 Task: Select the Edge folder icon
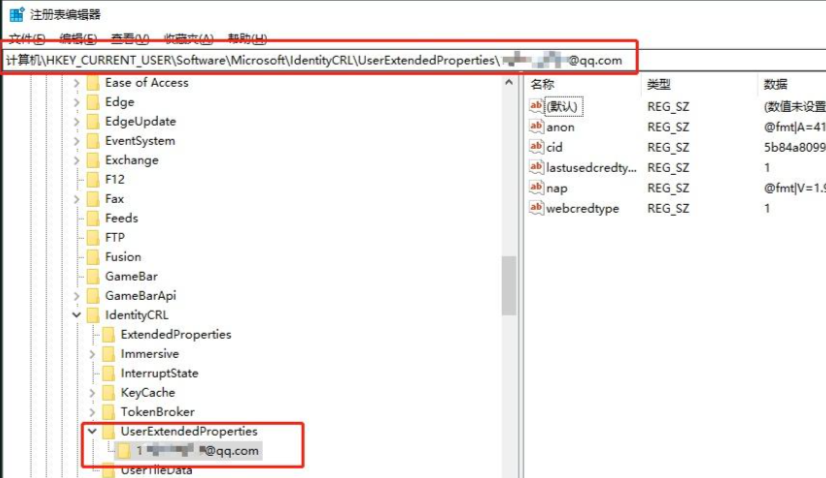pos(93,102)
